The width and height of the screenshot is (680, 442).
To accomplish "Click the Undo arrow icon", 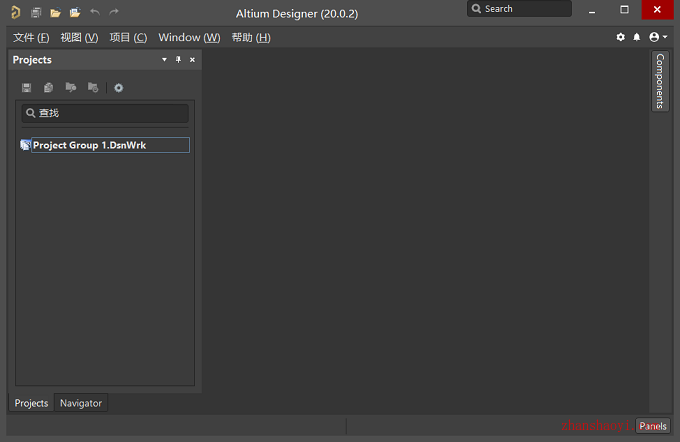I will coord(95,12).
